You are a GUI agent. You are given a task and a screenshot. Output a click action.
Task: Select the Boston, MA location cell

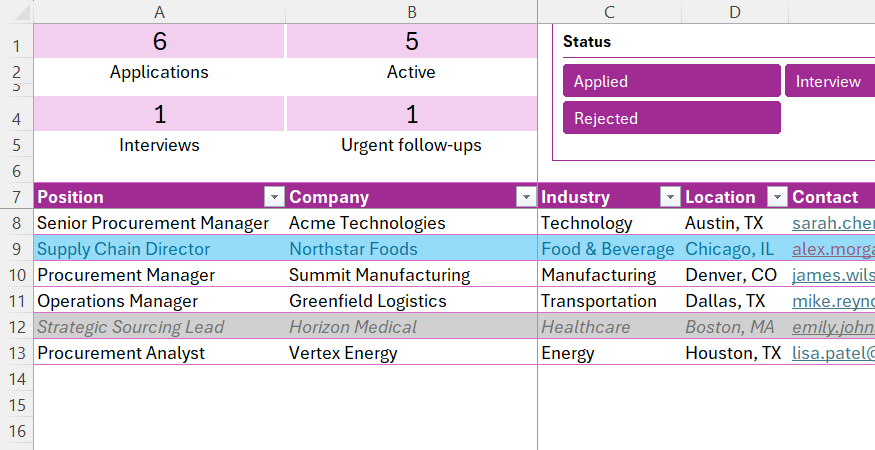[735, 327]
